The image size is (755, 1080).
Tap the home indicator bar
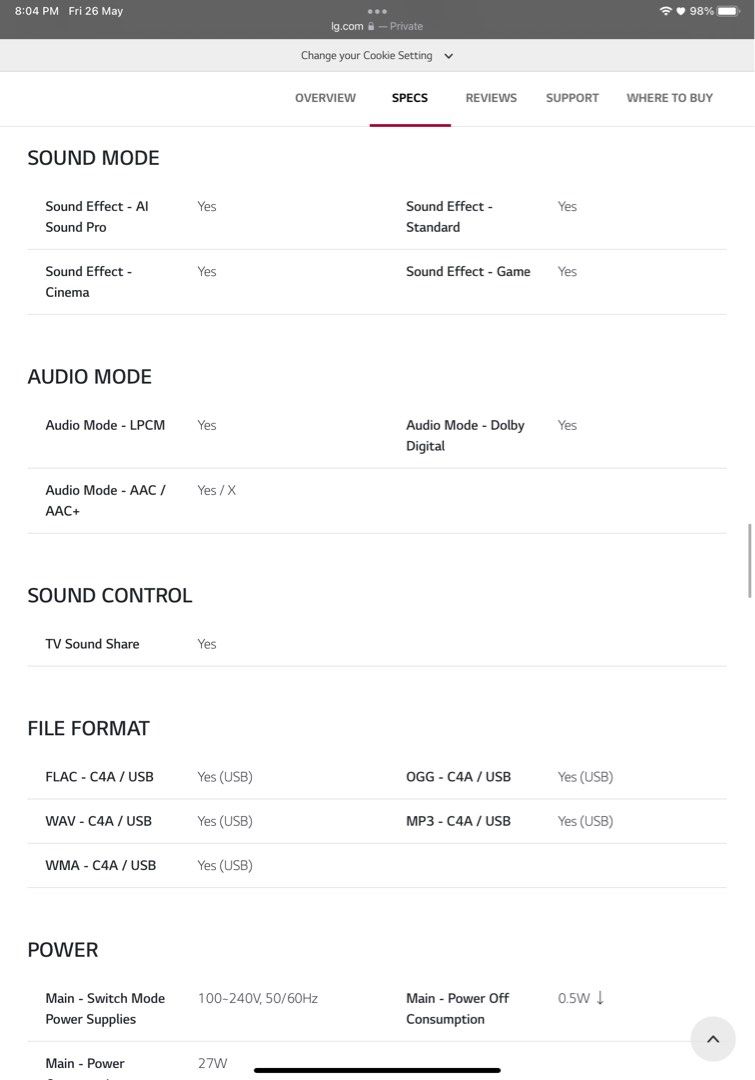(x=377, y=1070)
